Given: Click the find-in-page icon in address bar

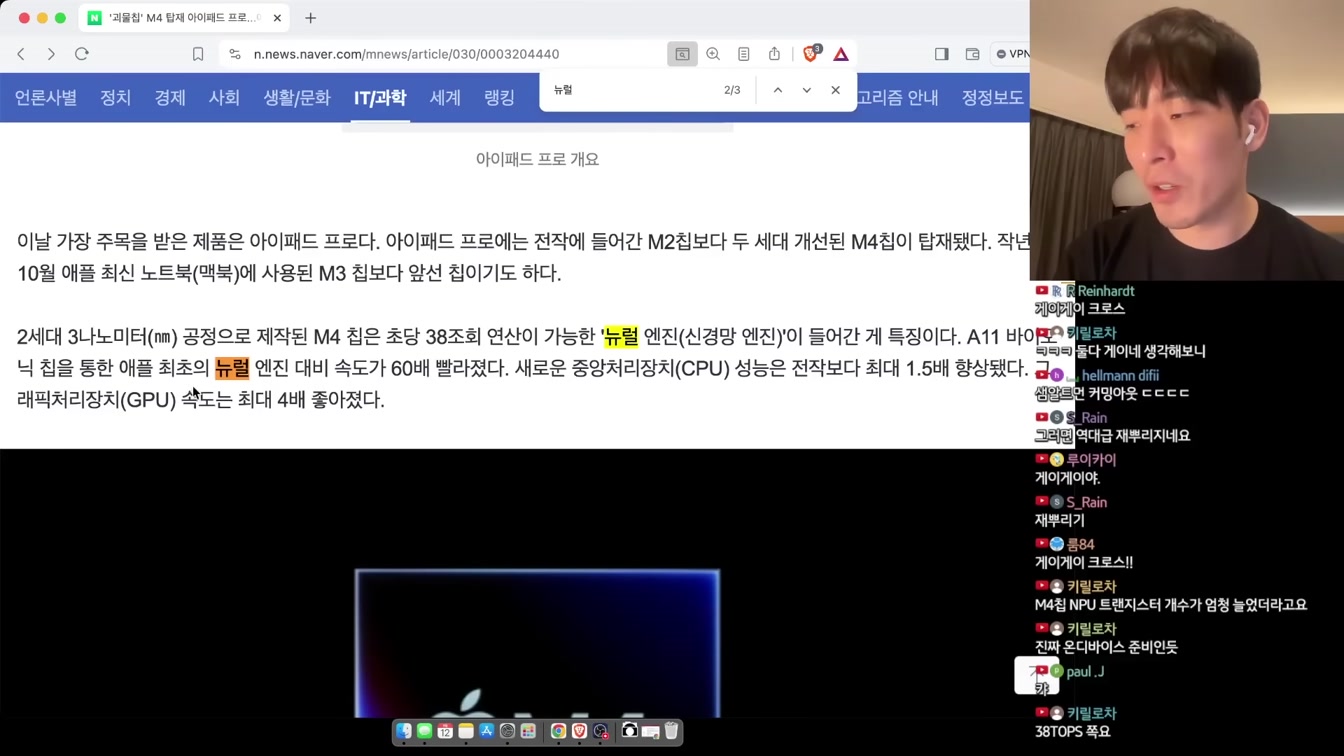Looking at the screenshot, I should (682, 54).
